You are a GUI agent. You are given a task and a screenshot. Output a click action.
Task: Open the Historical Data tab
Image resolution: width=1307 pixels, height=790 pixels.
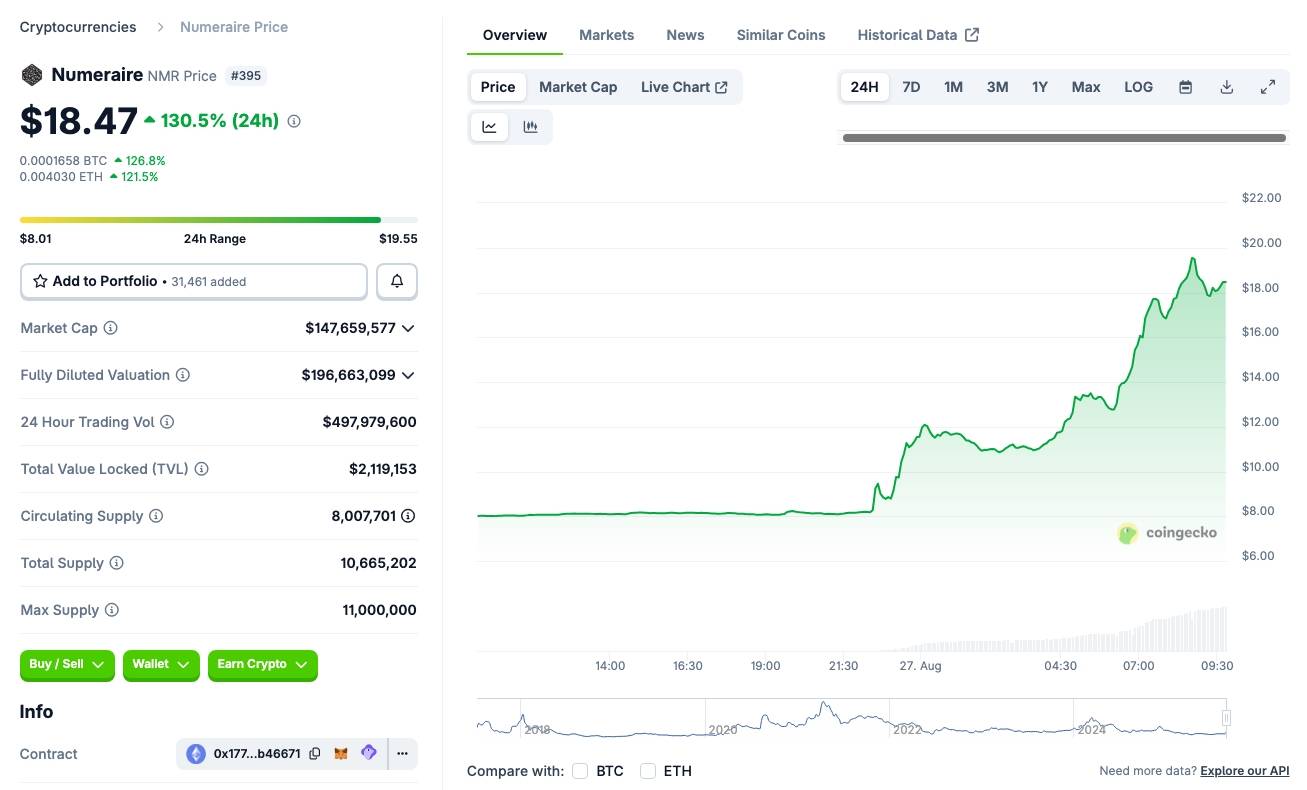918,35
